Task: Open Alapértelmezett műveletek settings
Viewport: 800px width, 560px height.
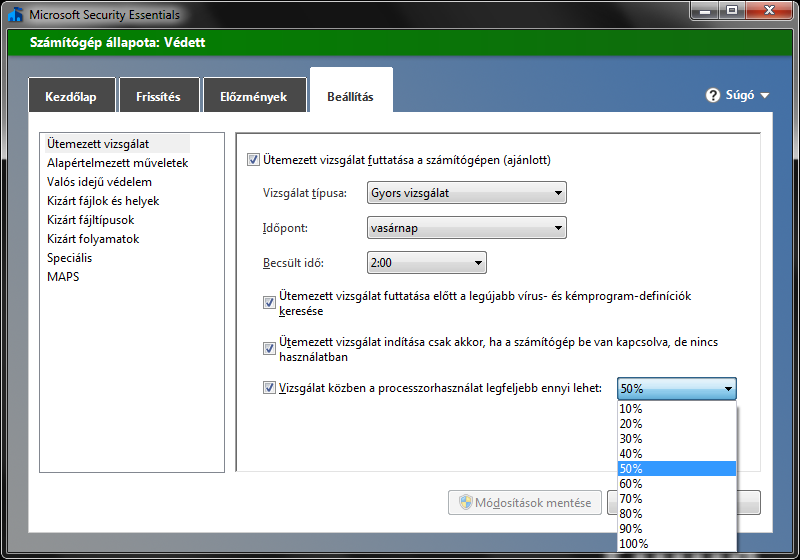Action: tap(117, 163)
